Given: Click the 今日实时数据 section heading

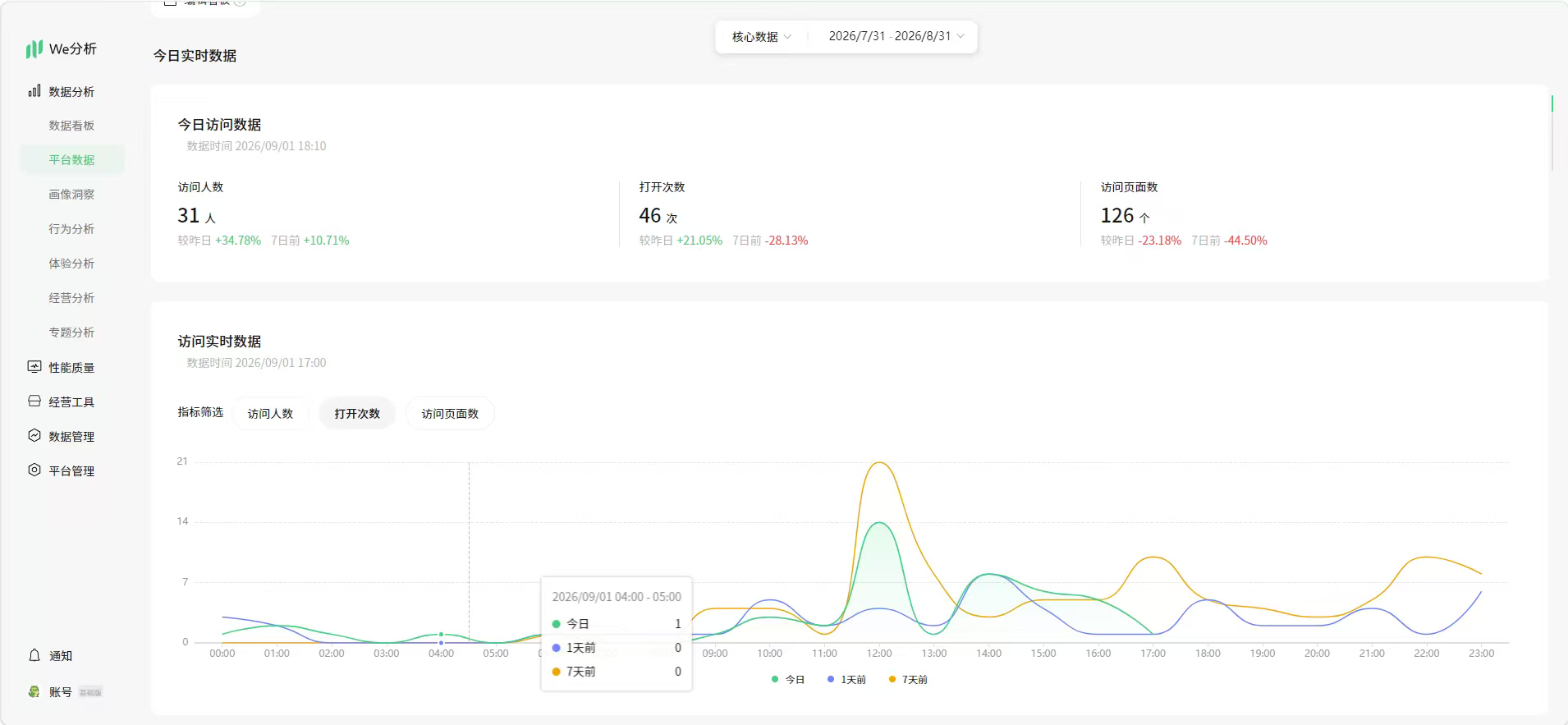Looking at the screenshot, I should 195,56.
